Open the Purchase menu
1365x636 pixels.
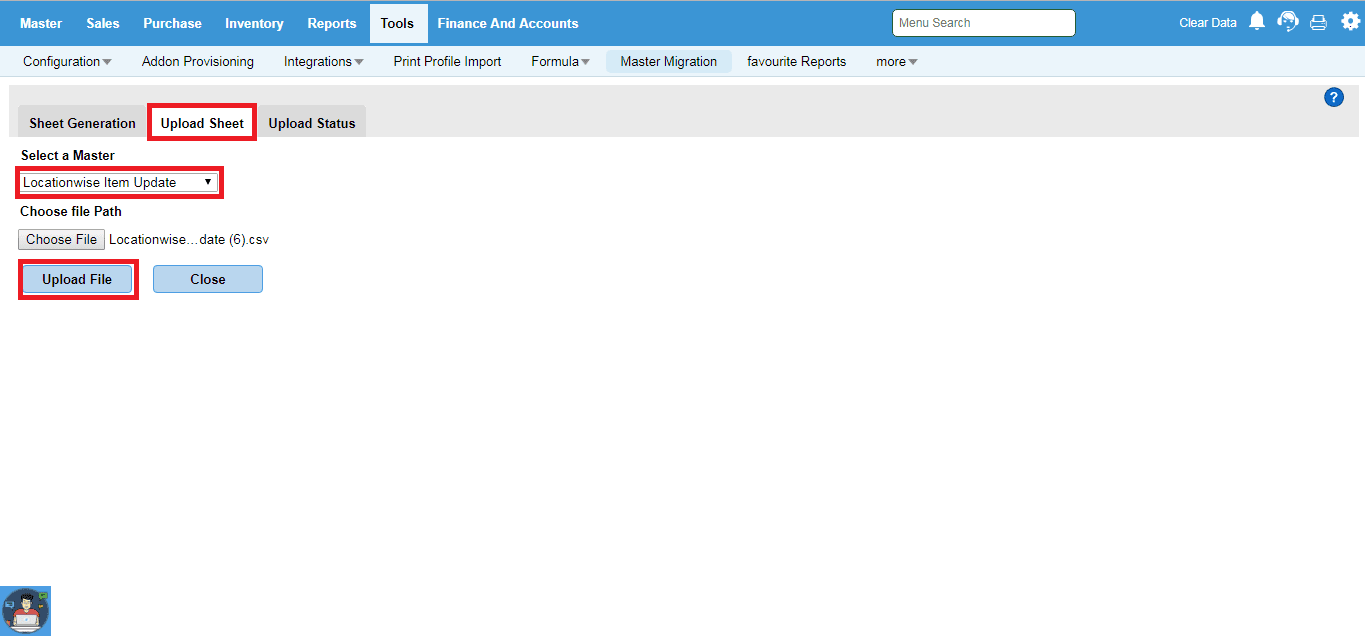point(172,23)
